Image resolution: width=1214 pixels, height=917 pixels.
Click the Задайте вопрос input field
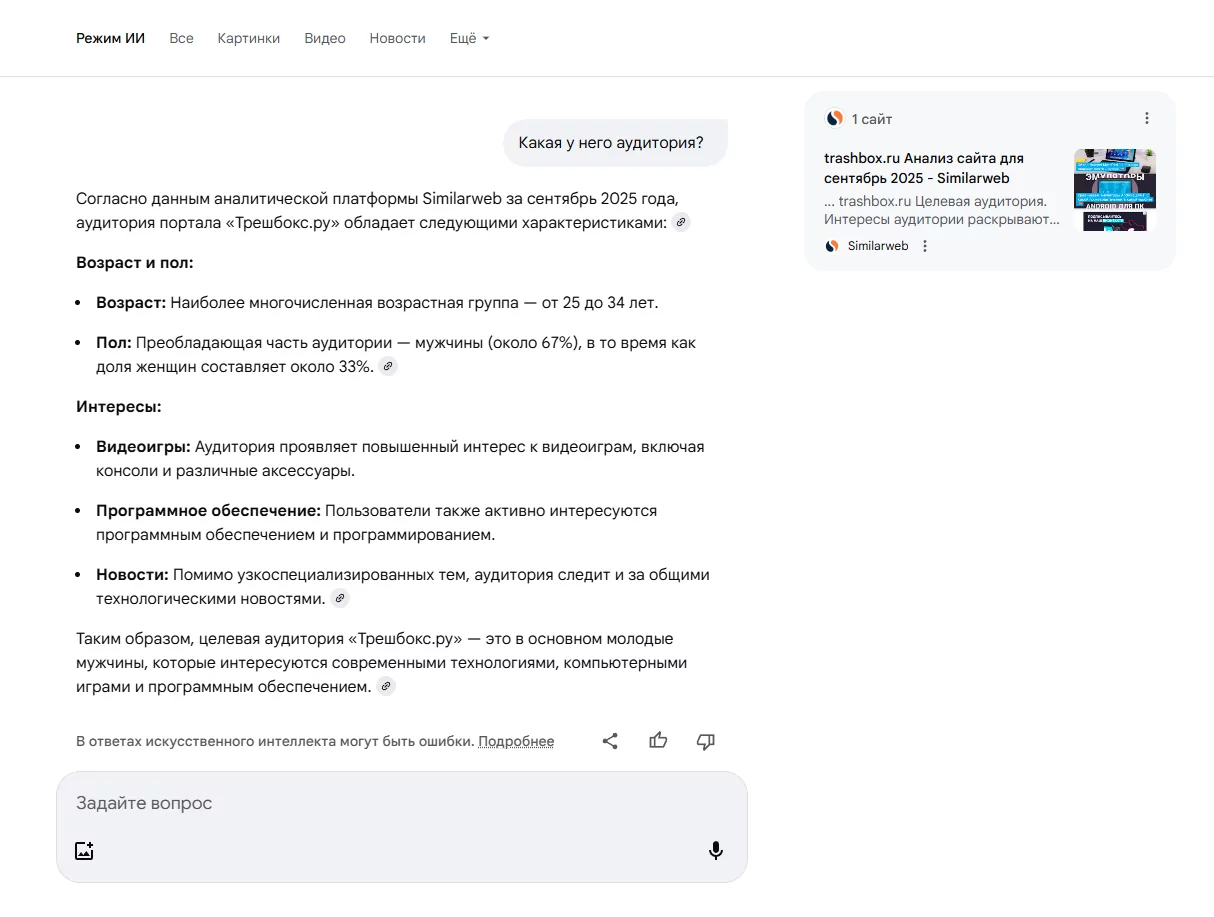click(x=400, y=803)
